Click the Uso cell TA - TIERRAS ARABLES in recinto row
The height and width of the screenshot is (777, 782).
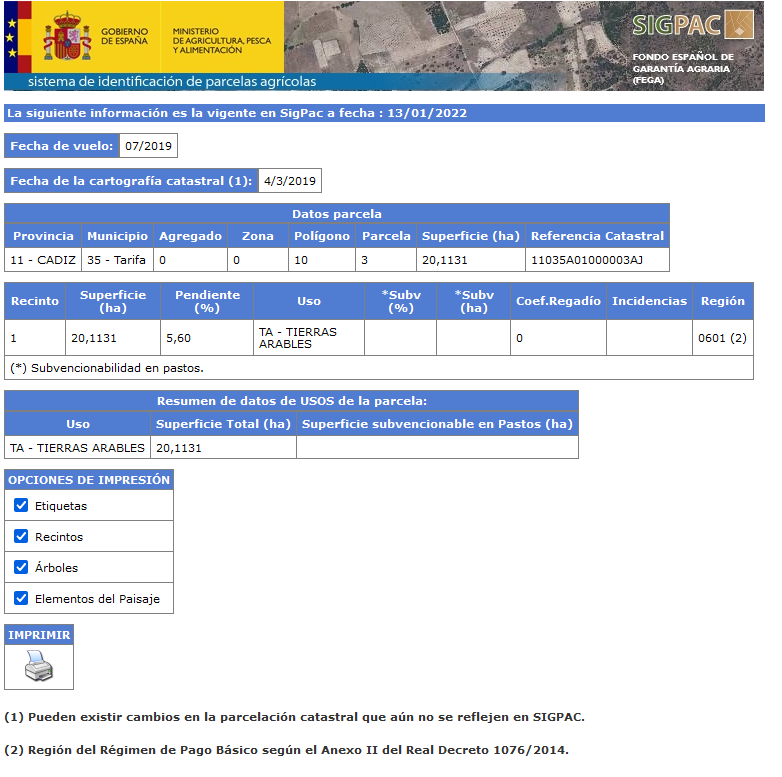tap(297, 338)
